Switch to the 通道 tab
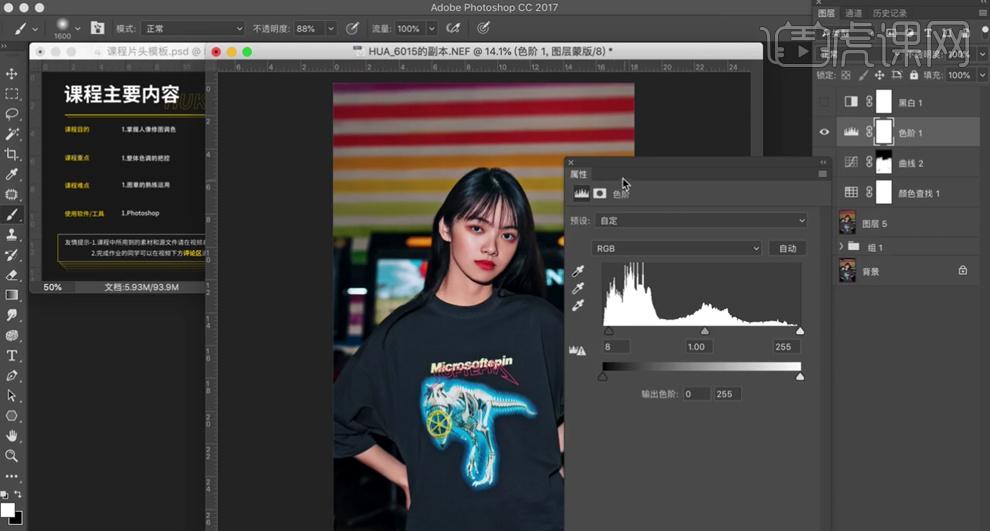 (853, 13)
